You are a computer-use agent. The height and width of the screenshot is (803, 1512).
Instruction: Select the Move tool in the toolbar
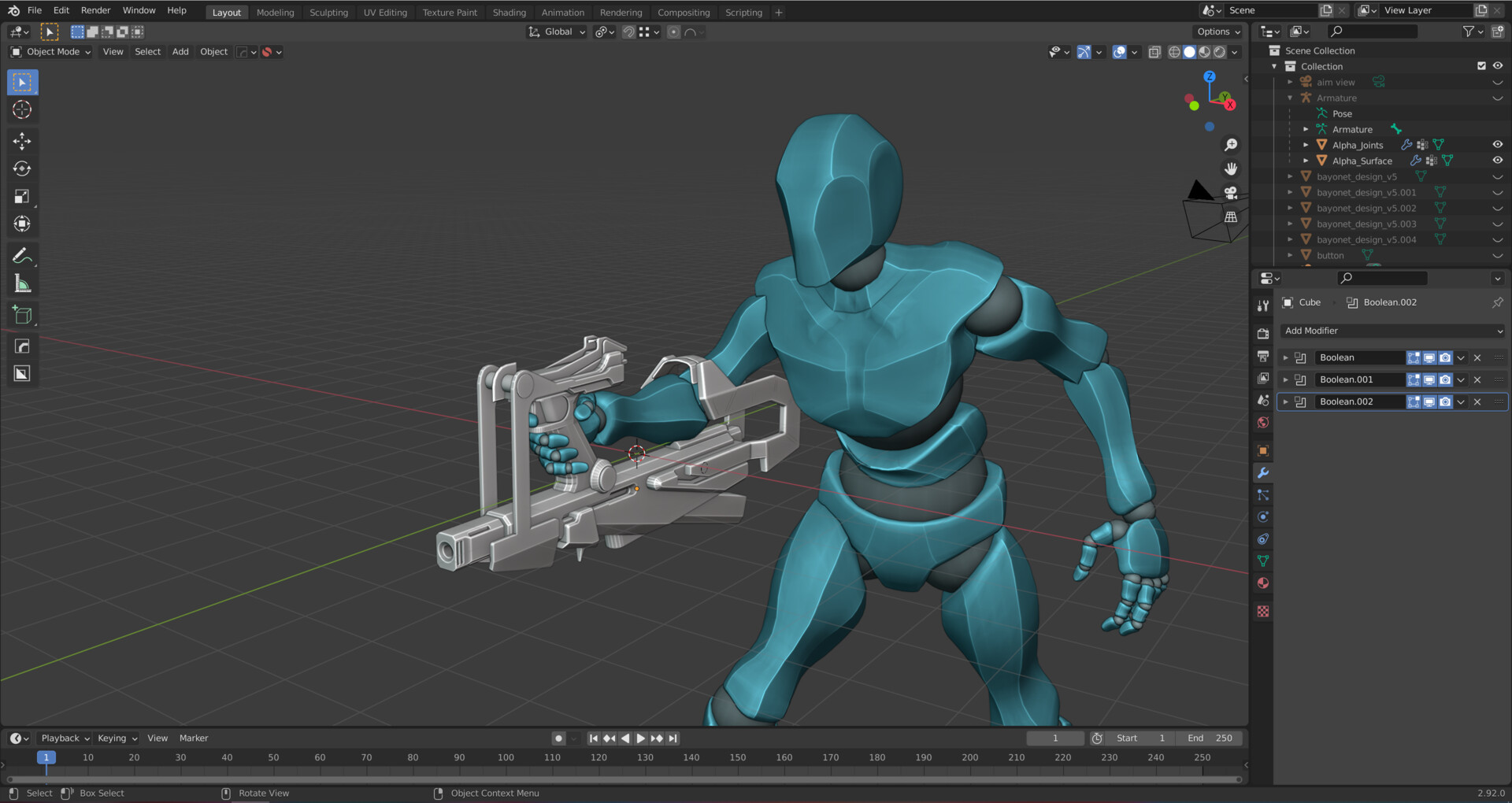tap(22, 141)
